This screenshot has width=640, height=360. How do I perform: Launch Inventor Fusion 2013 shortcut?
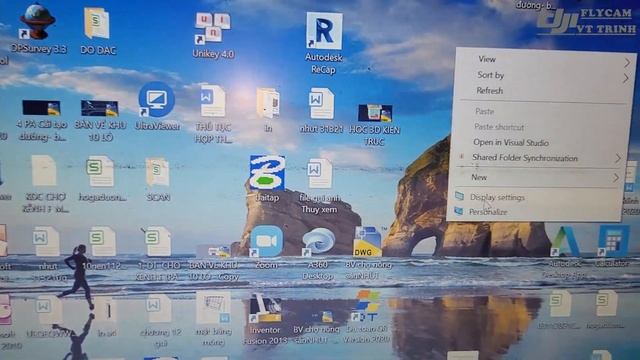tap(265, 309)
